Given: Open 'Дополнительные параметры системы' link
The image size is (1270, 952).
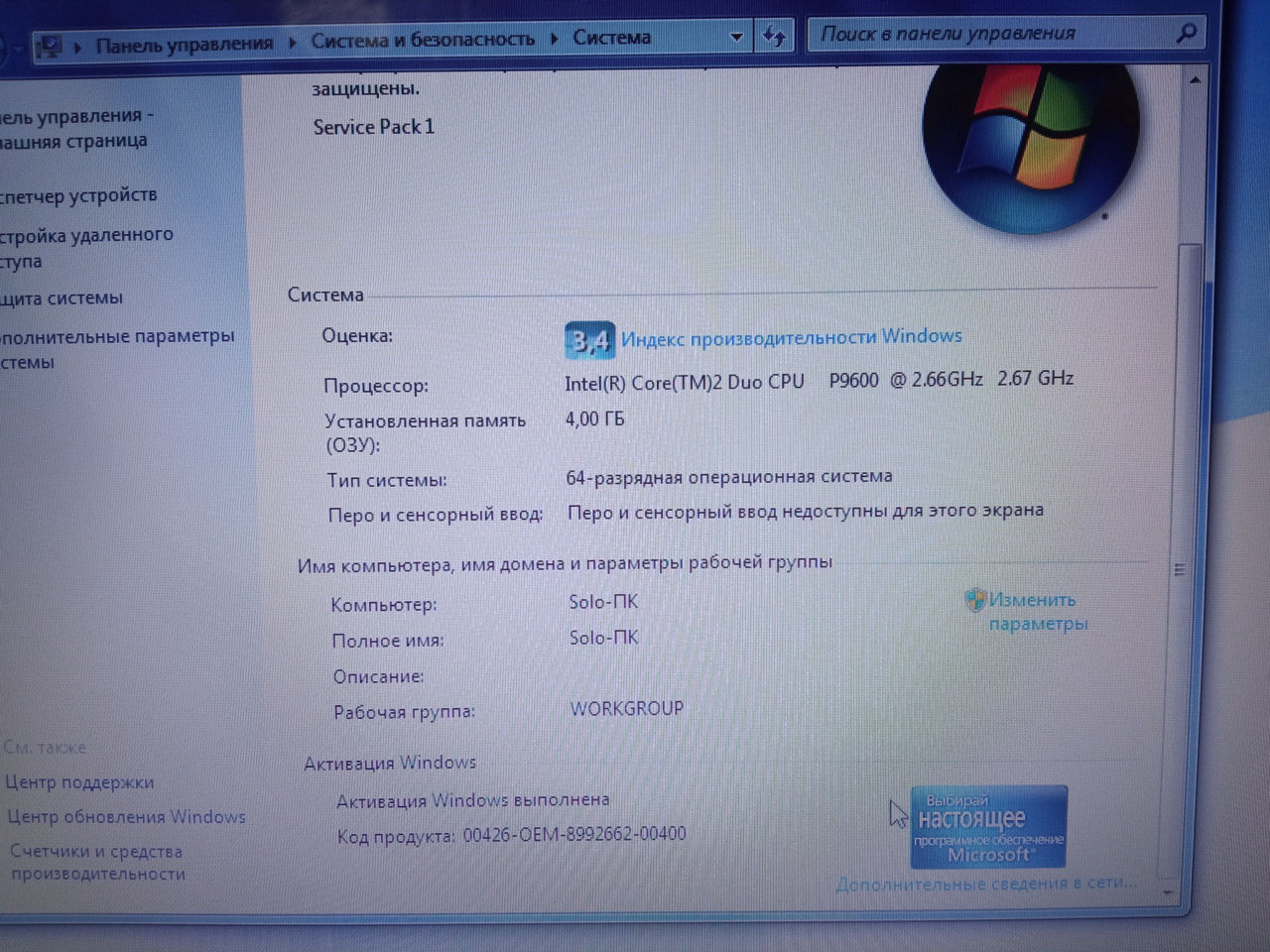Looking at the screenshot, I should point(117,349).
